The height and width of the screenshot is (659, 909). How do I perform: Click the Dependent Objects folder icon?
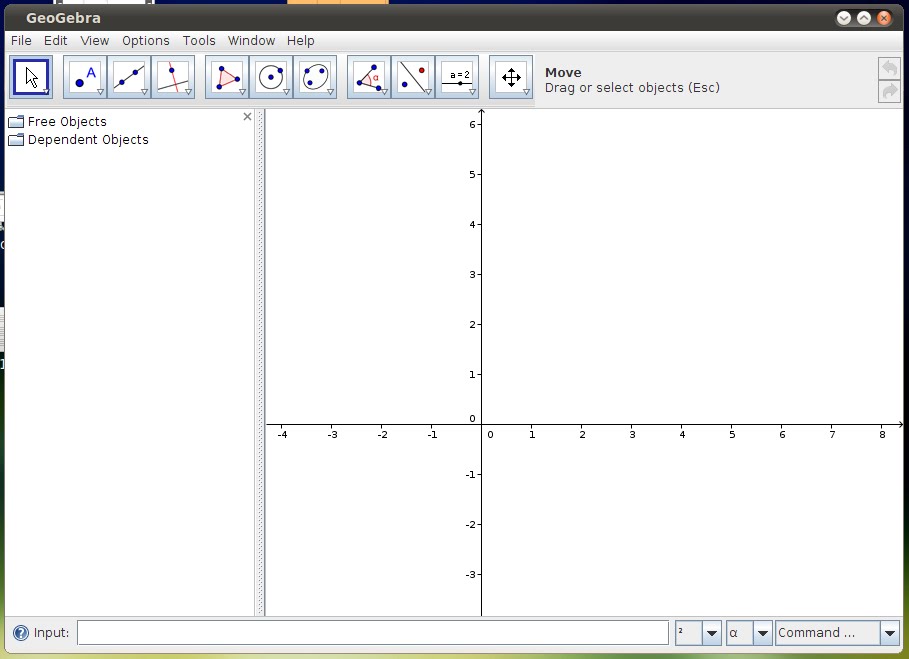(x=16, y=140)
